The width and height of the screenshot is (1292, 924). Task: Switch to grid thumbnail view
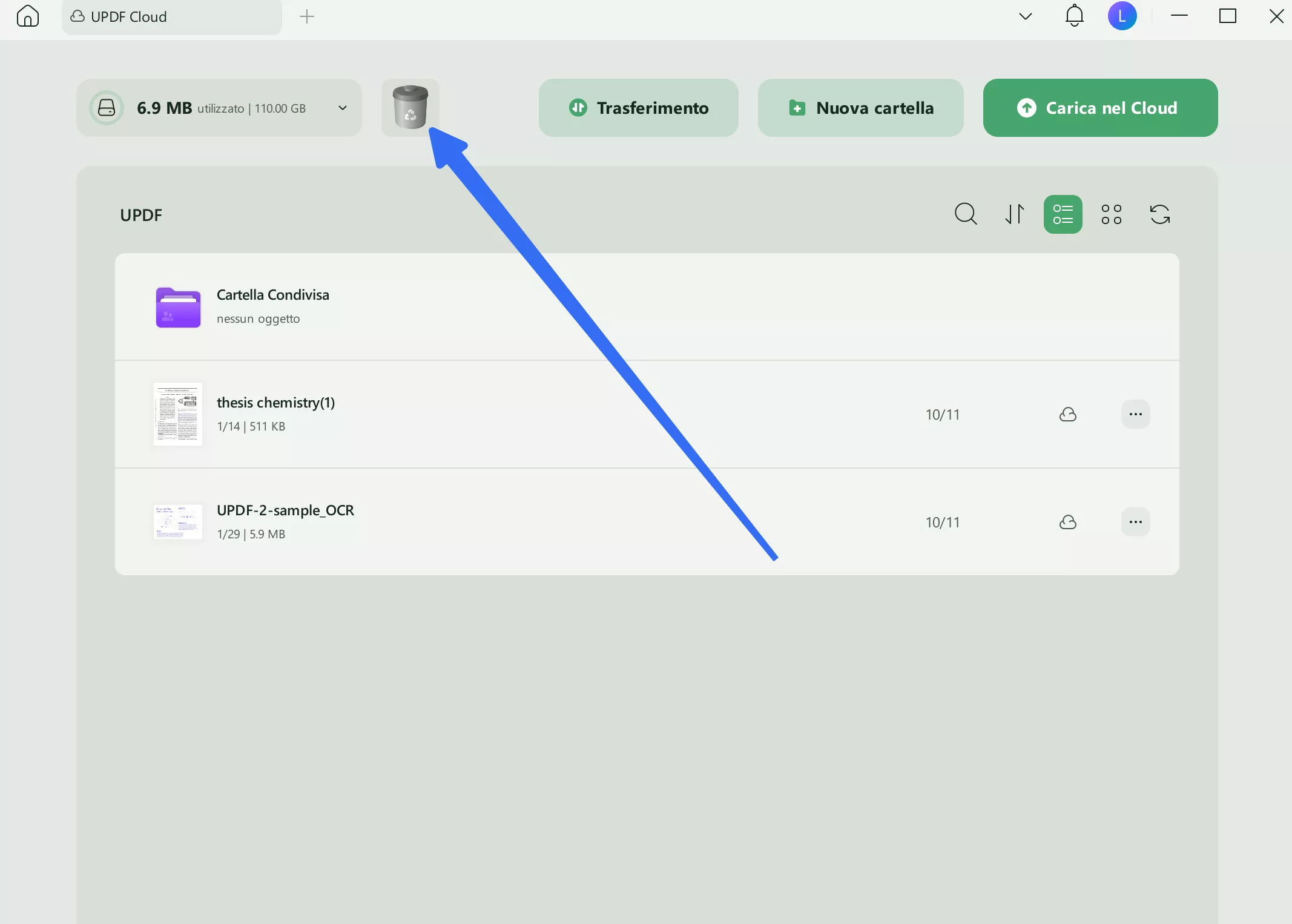(x=1111, y=214)
